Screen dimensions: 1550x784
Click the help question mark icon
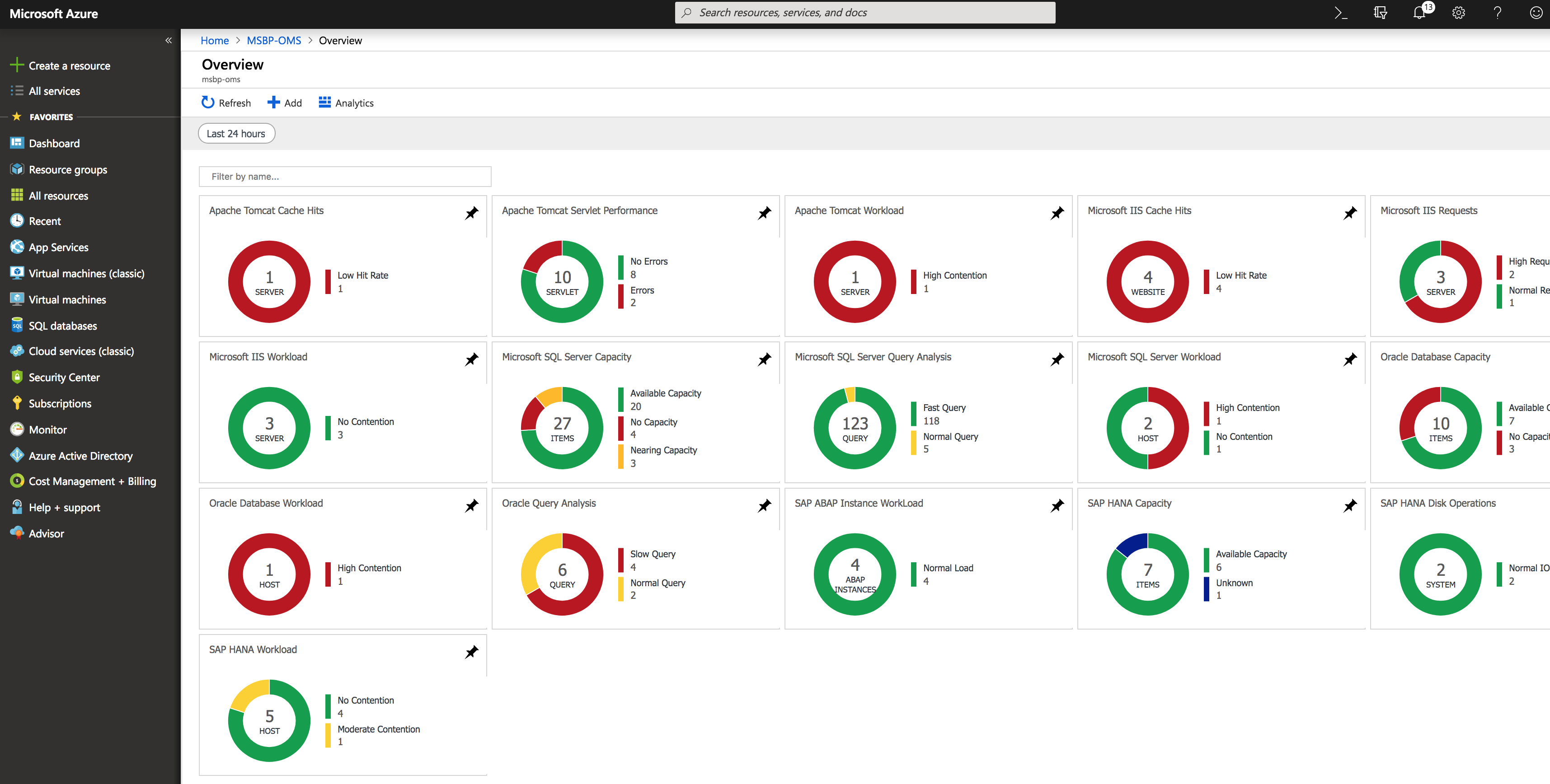1498,13
